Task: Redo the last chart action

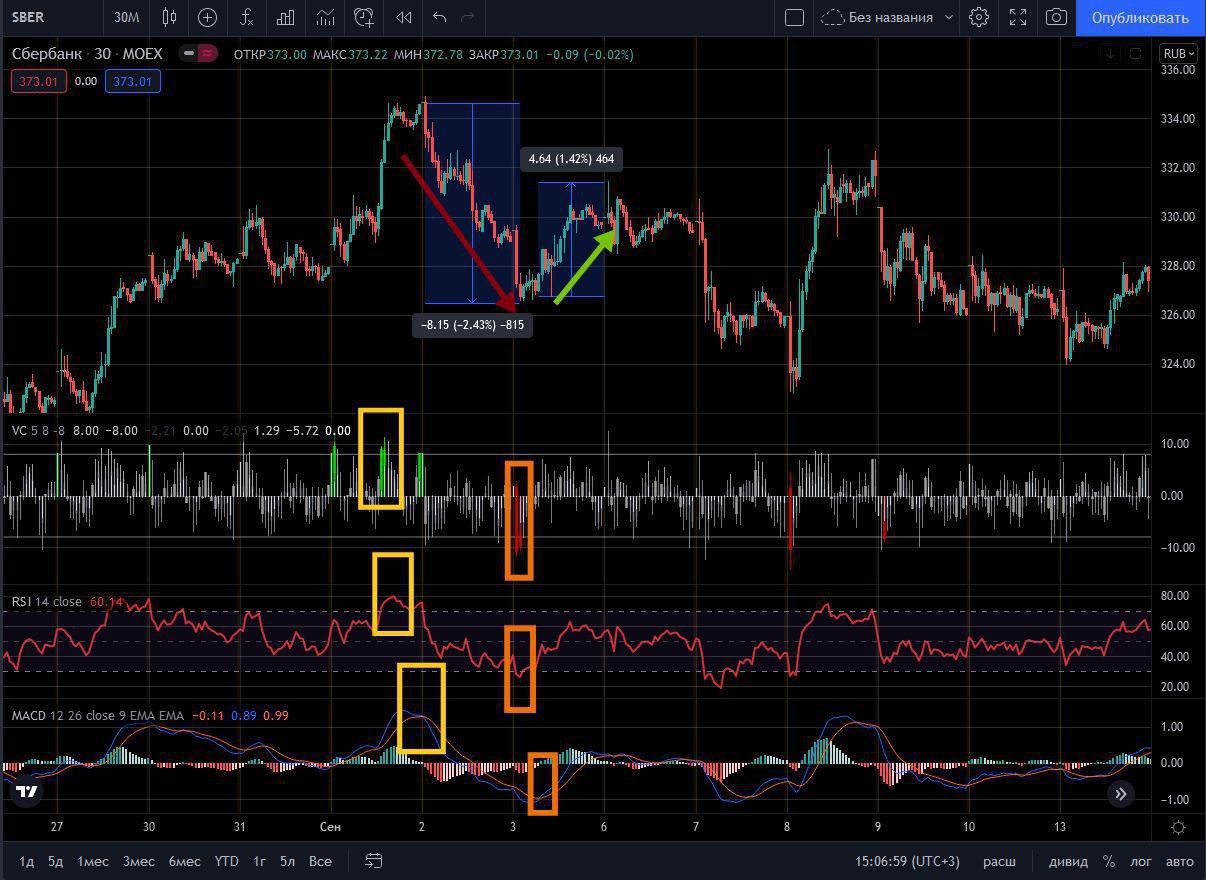Action: (467, 17)
